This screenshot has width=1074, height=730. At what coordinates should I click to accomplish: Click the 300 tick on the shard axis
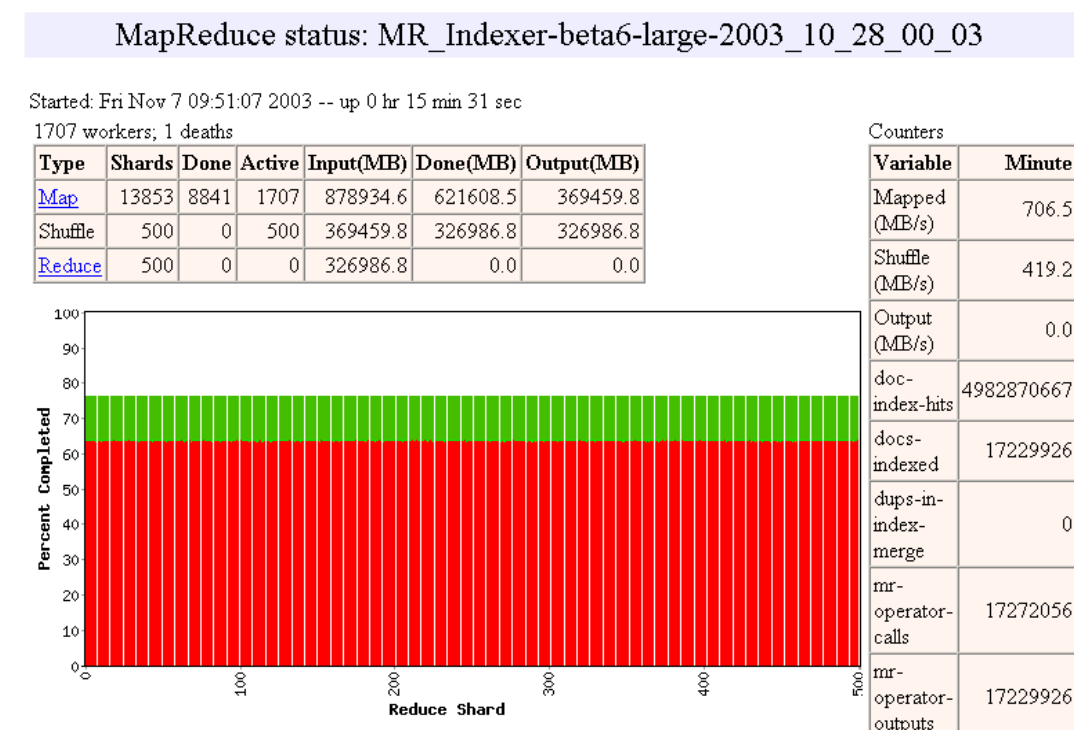point(549,683)
